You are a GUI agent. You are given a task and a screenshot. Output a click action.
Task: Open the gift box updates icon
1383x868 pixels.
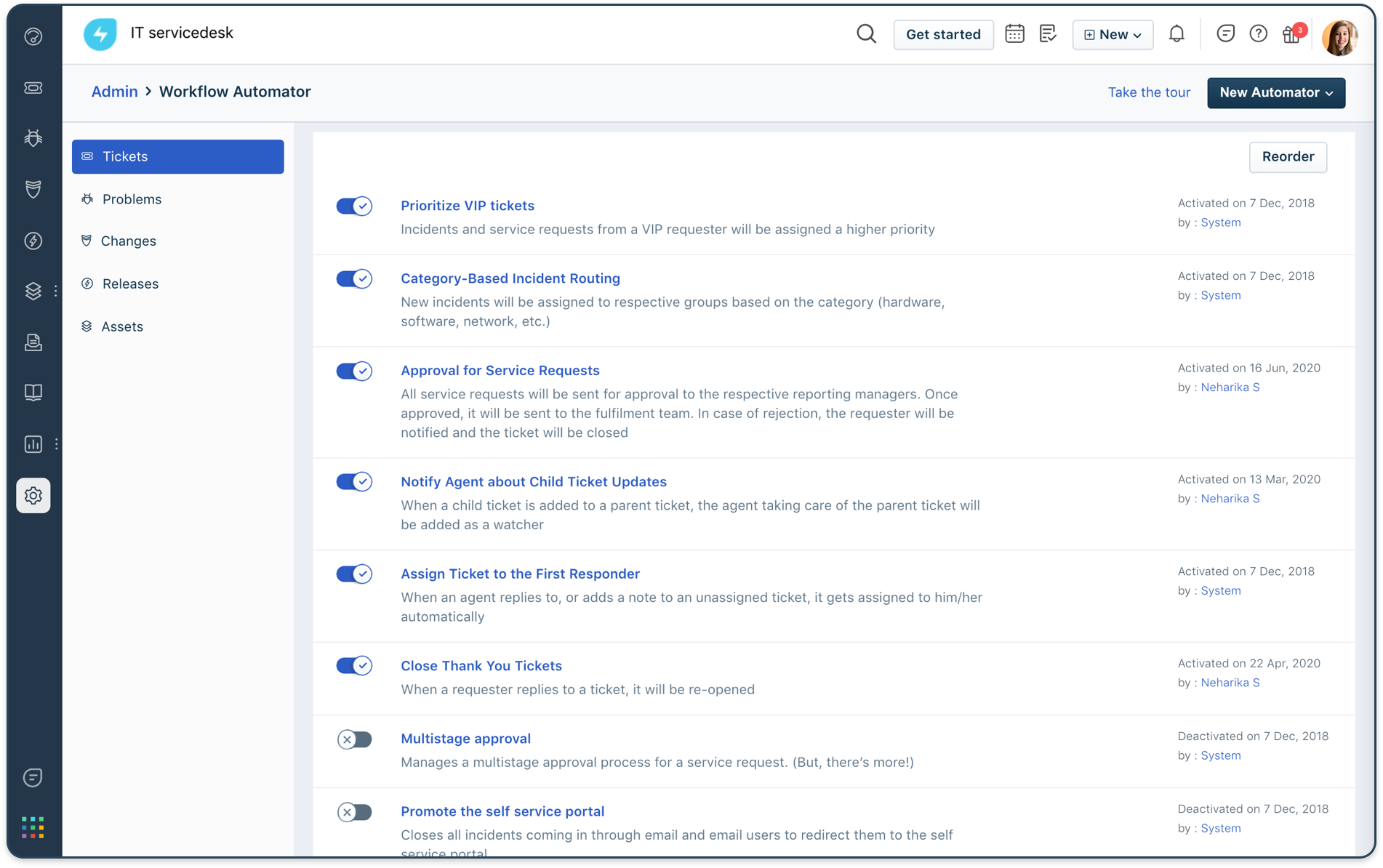[1292, 34]
